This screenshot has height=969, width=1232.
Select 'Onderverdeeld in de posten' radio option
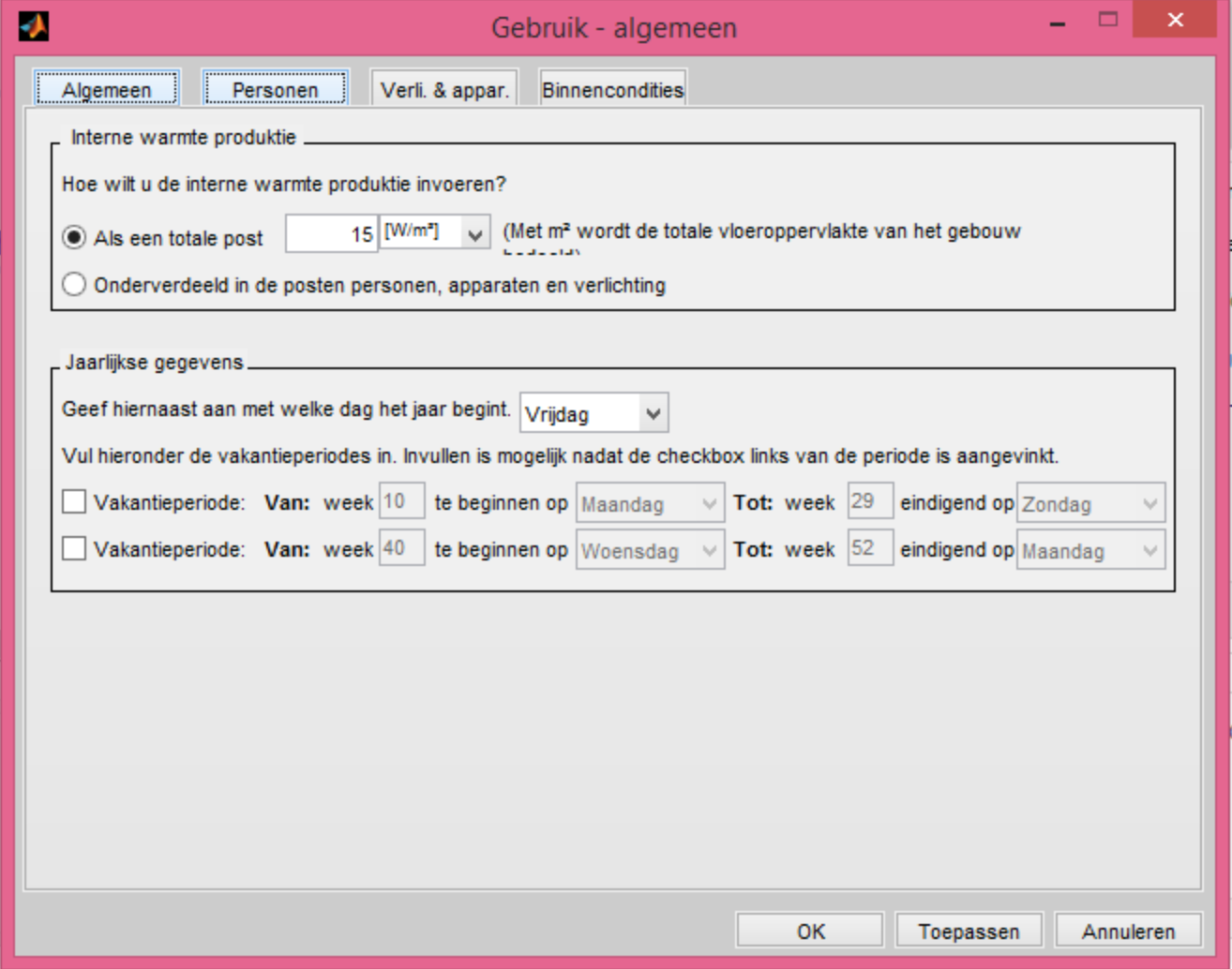[74, 285]
